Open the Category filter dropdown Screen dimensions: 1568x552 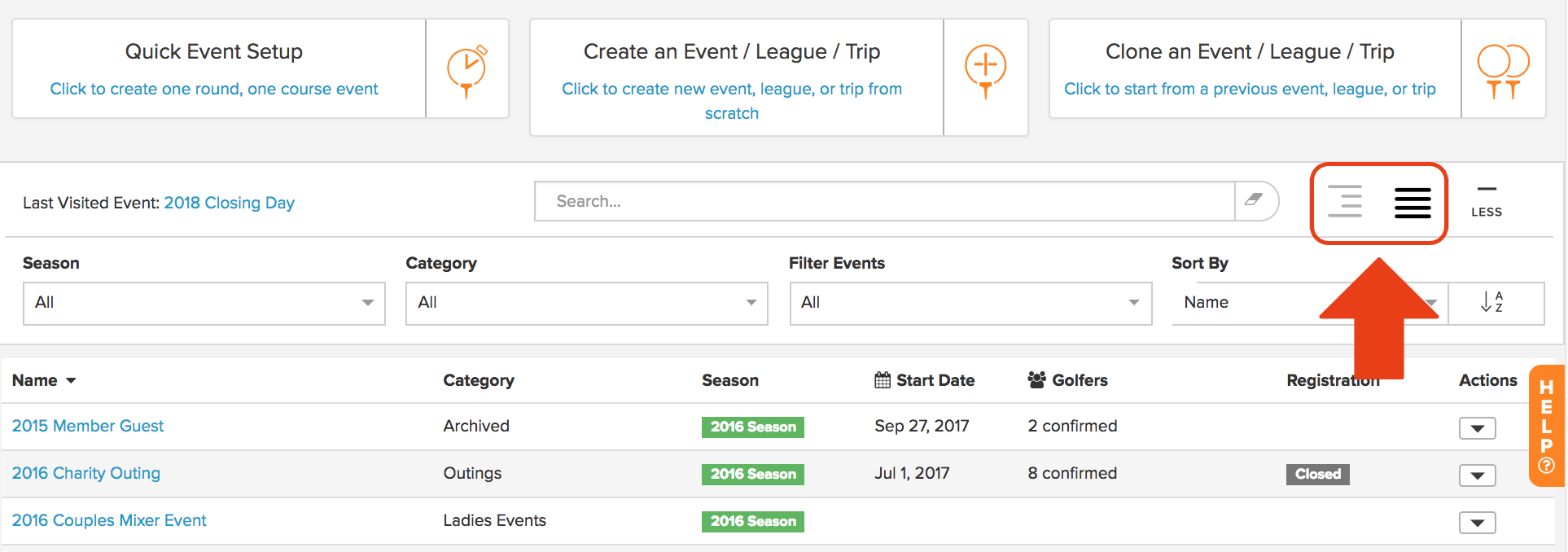point(587,303)
